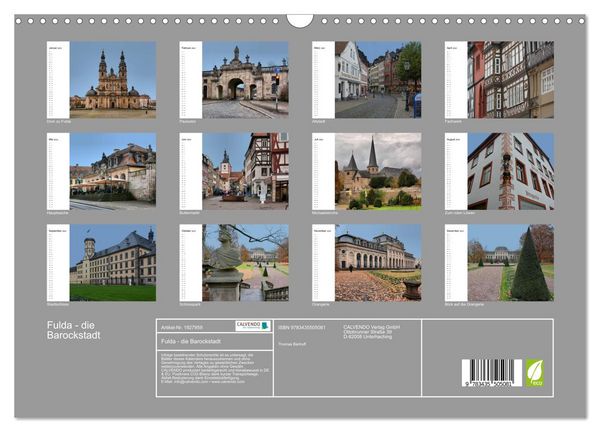
Task: Click the large title 'Fulda - die Barockstadt'
Action: [73, 330]
